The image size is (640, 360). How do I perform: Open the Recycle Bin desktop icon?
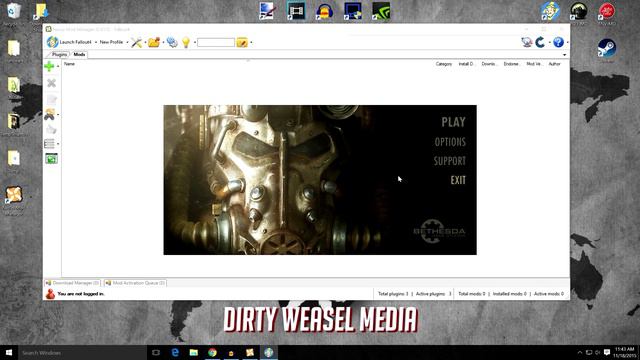coord(13,11)
